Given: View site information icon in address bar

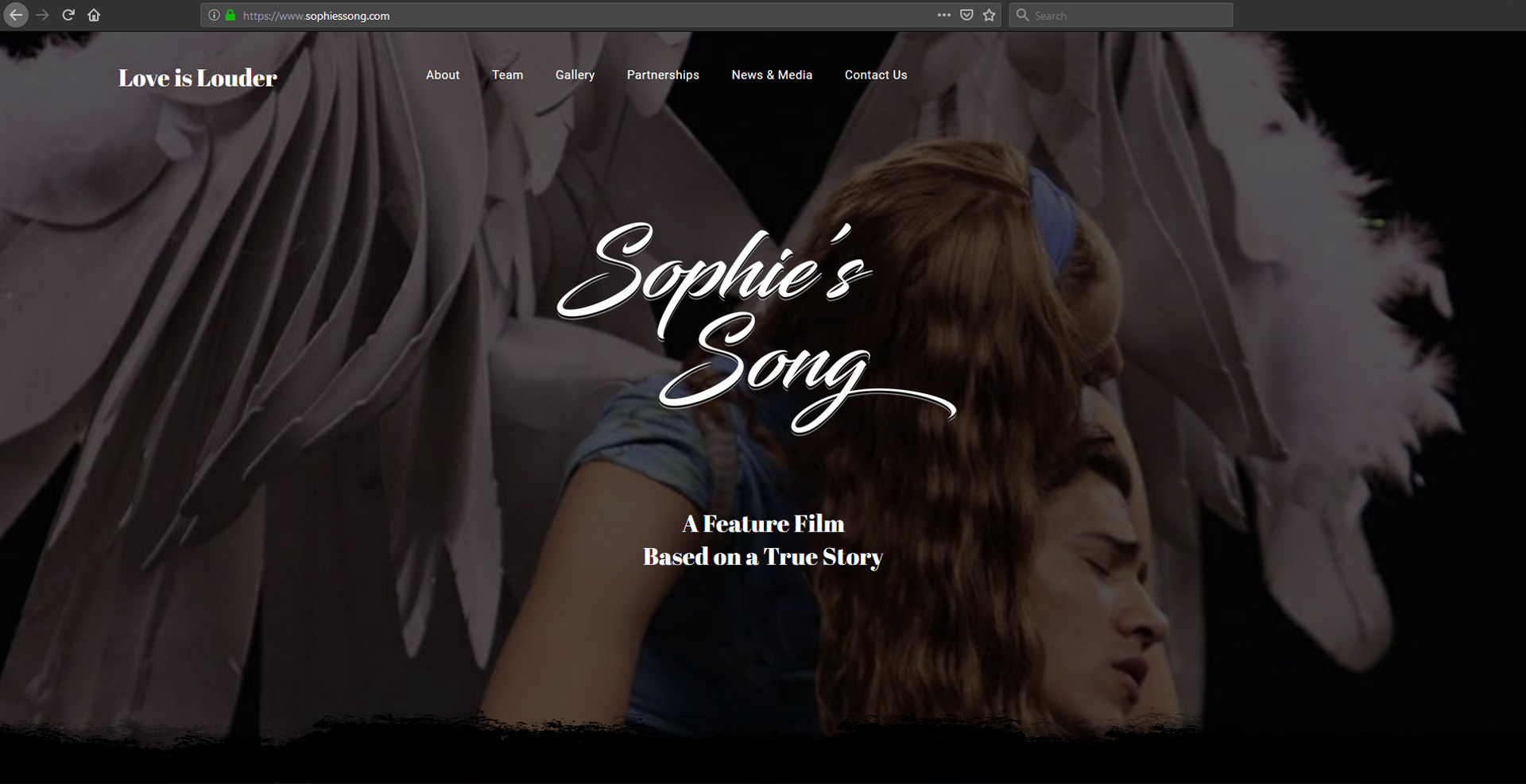Looking at the screenshot, I should tap(214, 15).
